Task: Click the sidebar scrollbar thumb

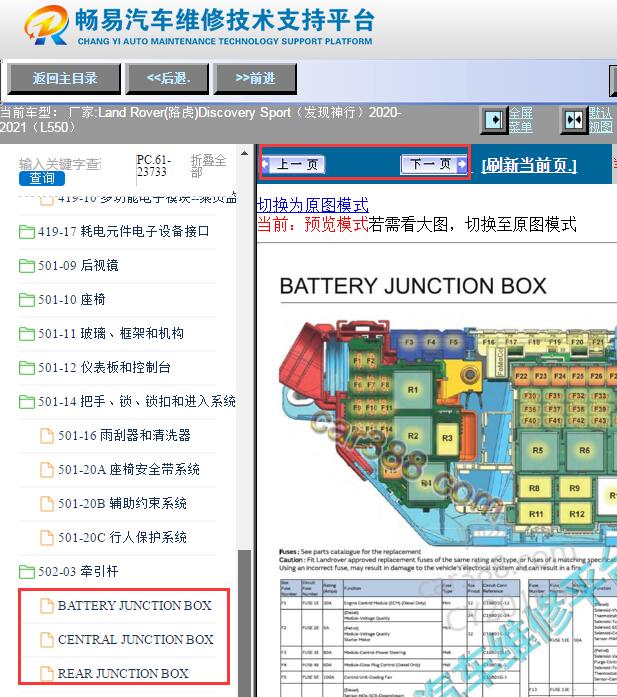Action: tap(244, 622)
